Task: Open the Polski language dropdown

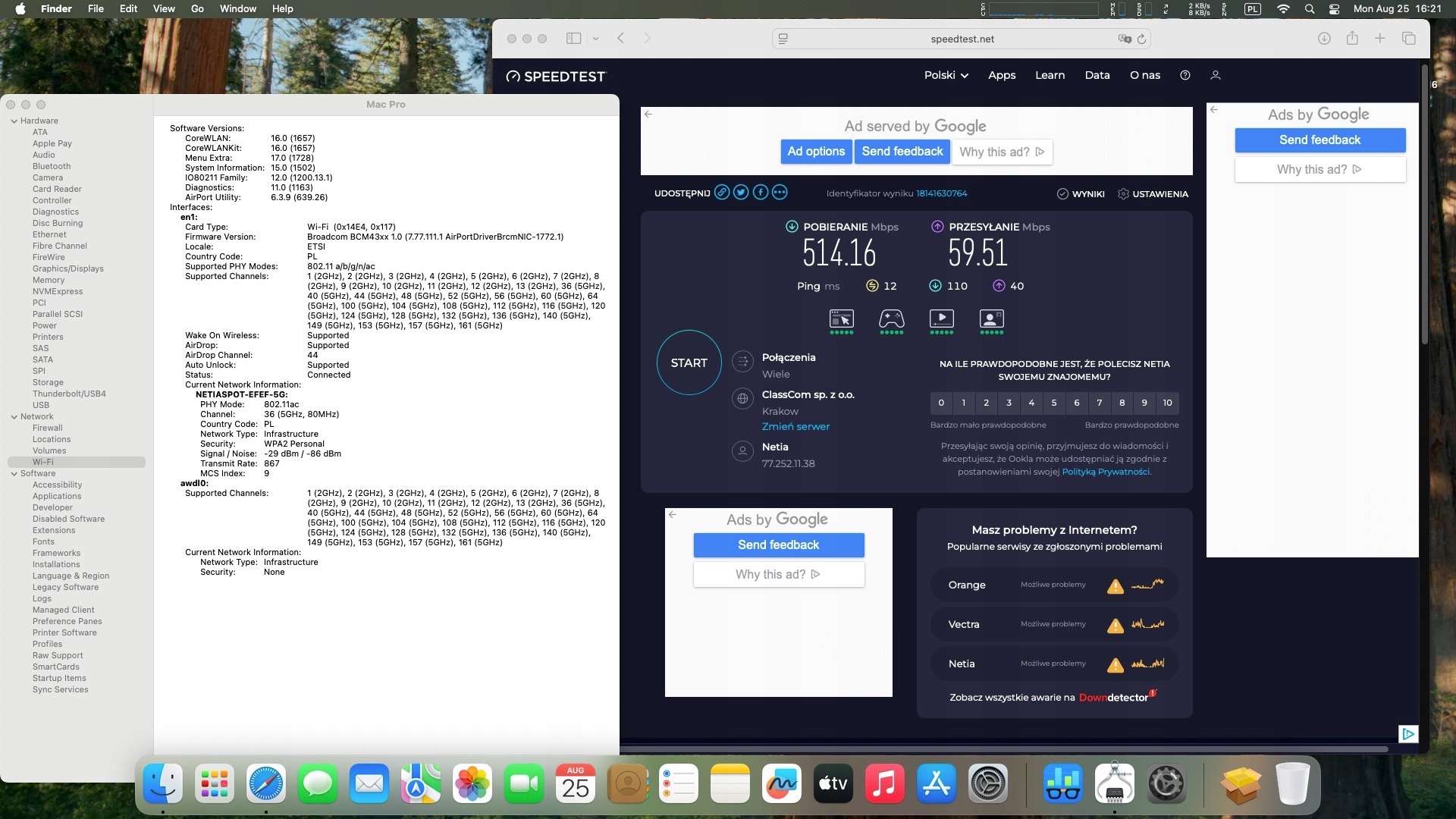Action: (x=946, y=75)
